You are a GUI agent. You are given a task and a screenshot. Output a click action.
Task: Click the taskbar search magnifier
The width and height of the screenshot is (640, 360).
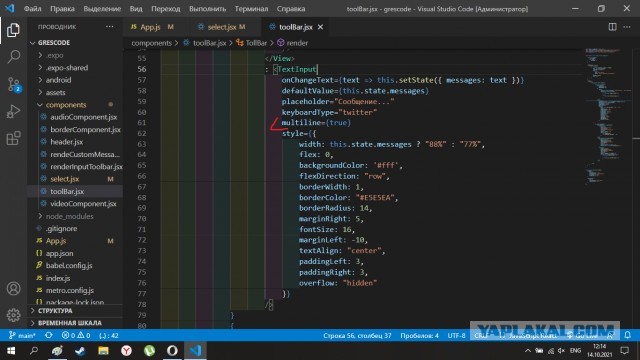(34, 351)
